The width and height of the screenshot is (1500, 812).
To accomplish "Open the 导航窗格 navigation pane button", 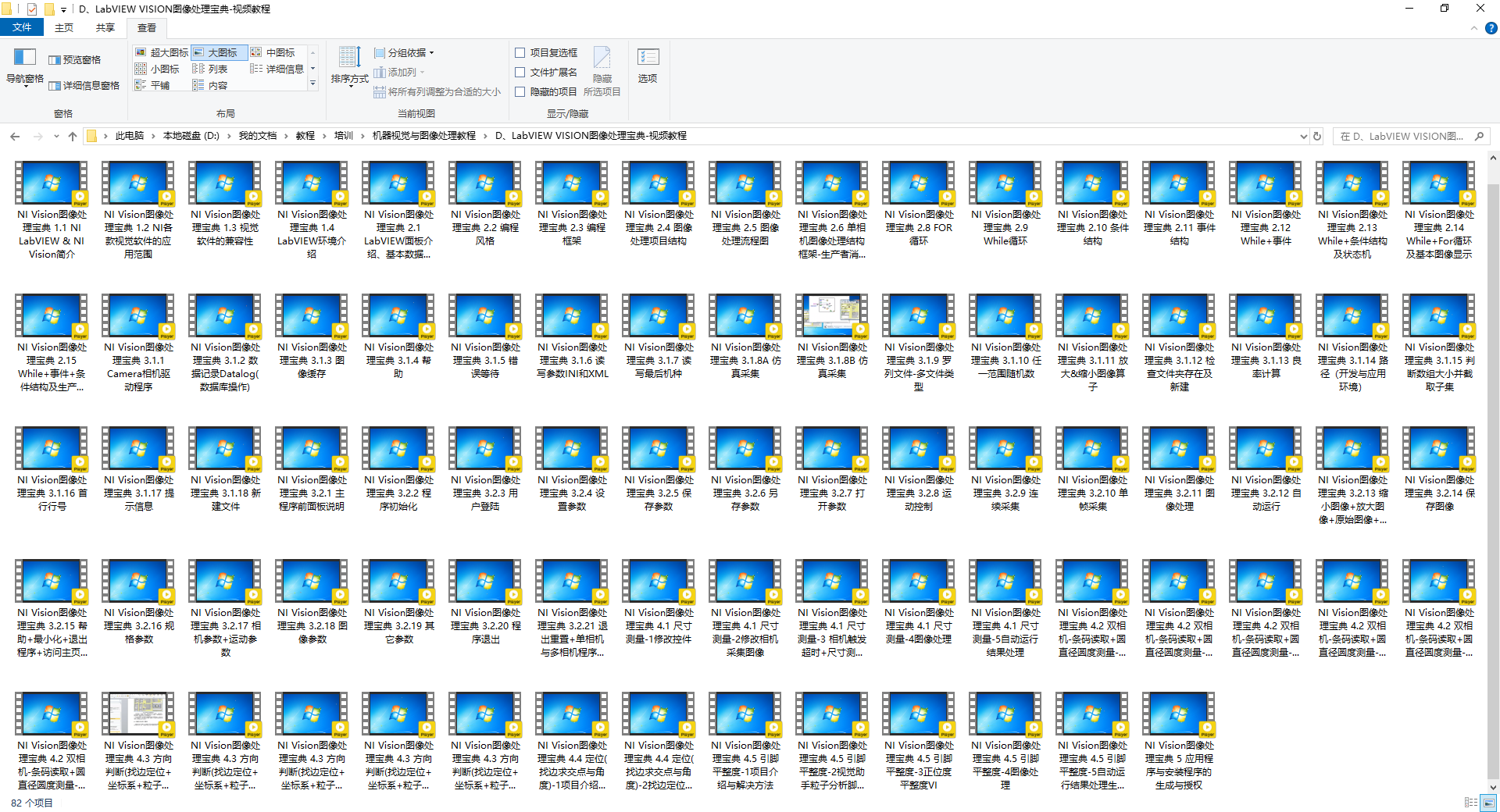I will click(x=24, y=67).
